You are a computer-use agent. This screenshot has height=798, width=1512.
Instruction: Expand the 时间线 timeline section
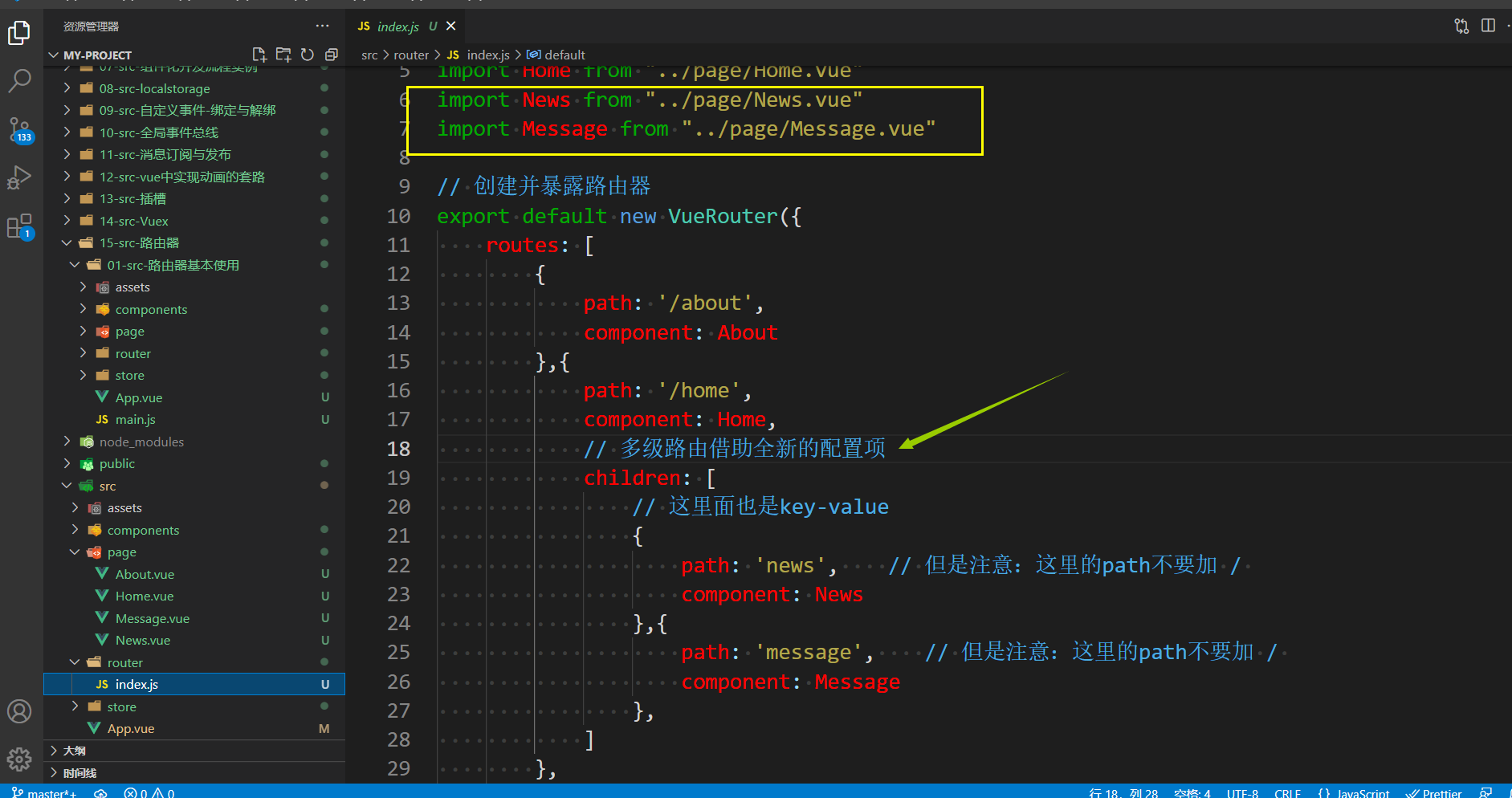194,773
